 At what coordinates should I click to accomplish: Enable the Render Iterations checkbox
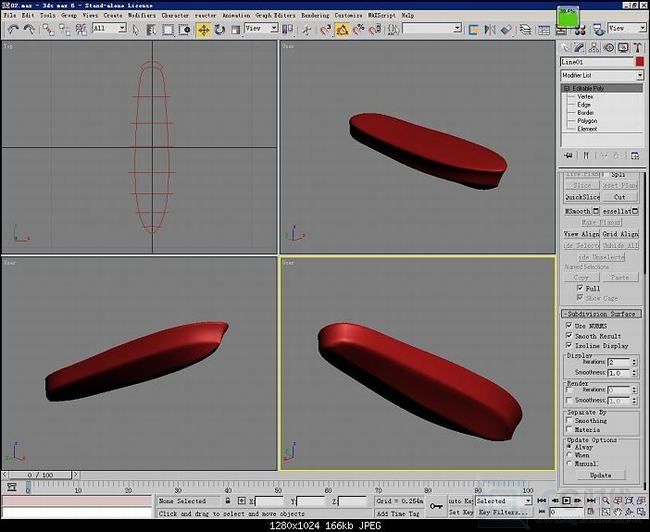569,390
